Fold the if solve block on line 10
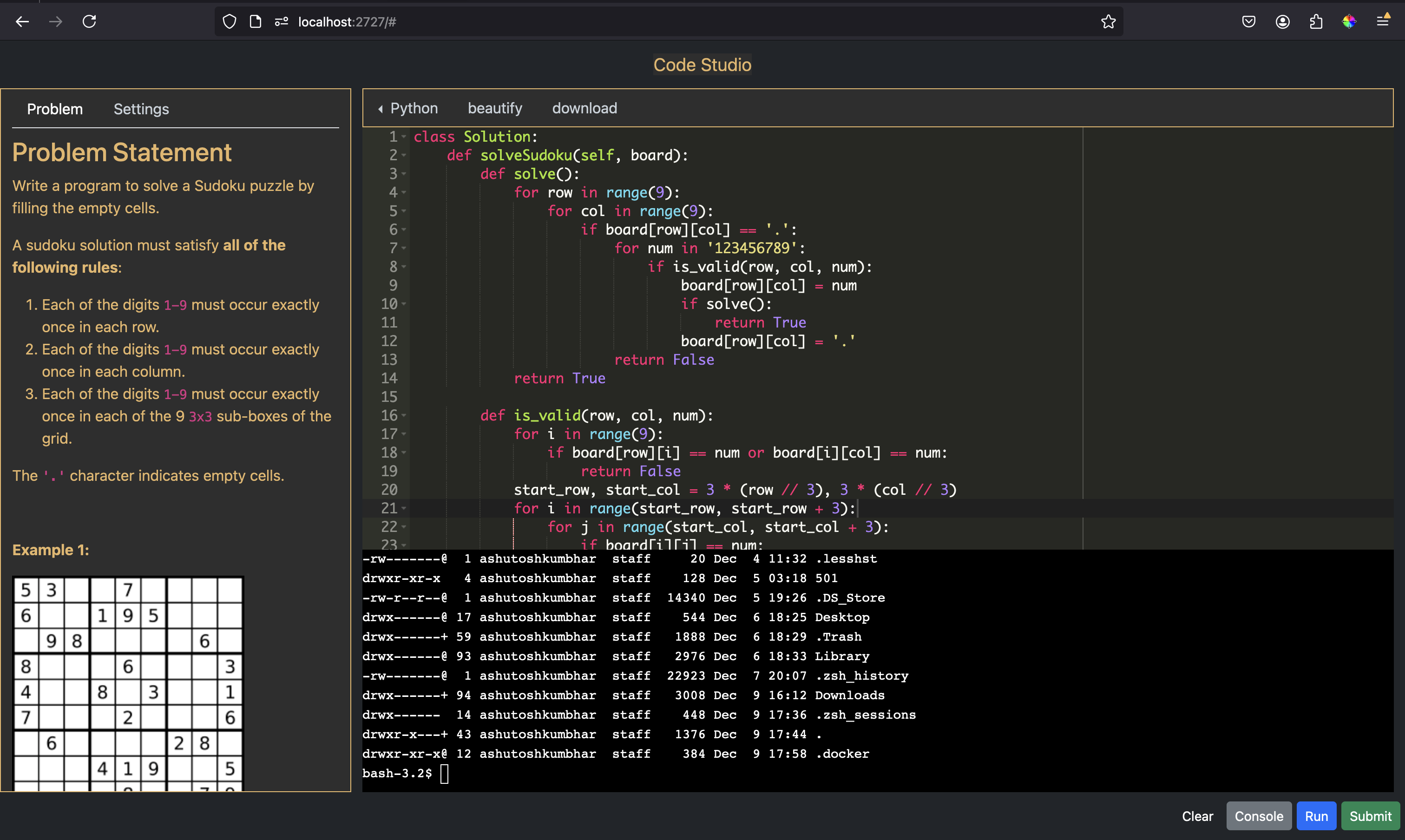This screenshot has width=1405, height=840. point(404,304)
